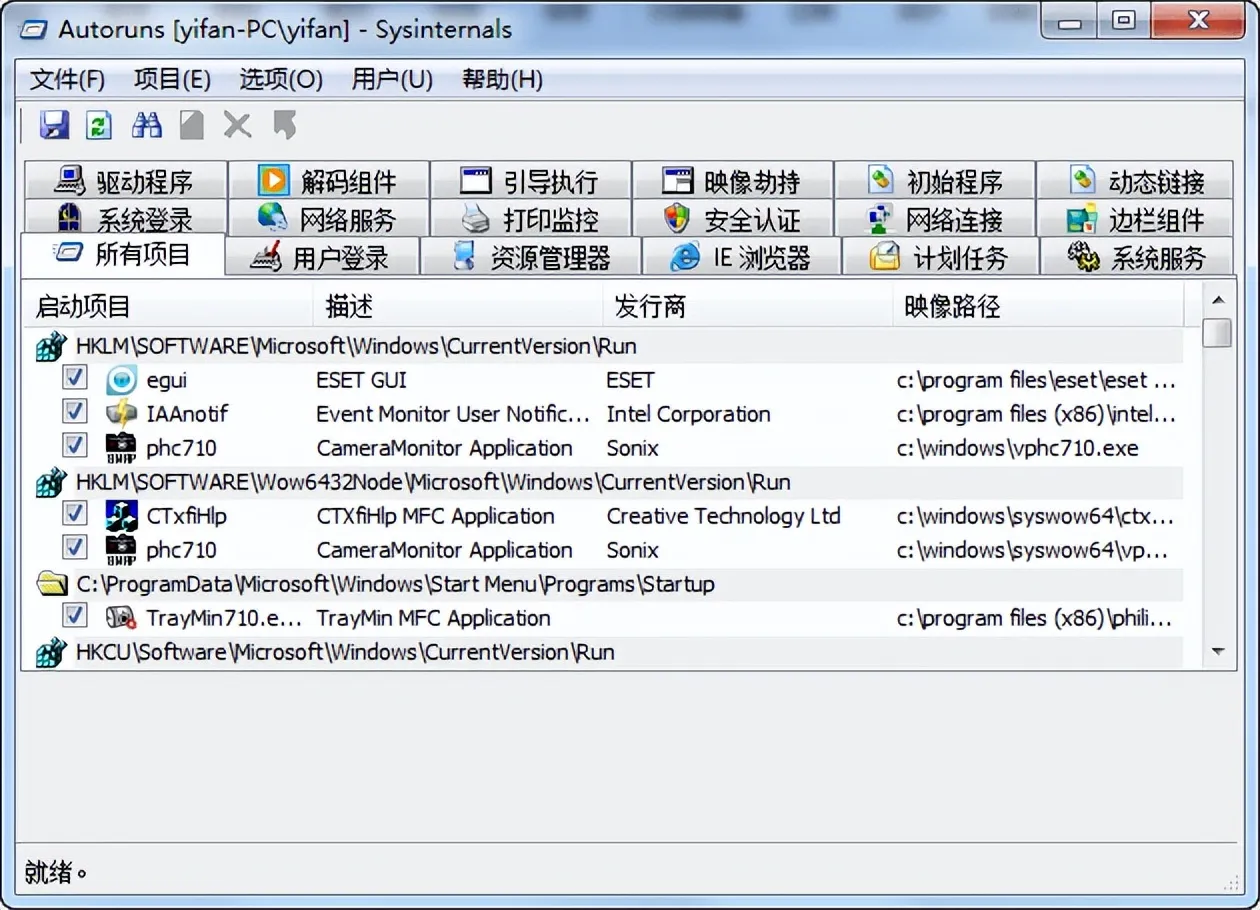
Task: Click registry icon of HKCU Run key
Action: coord(51,652)
